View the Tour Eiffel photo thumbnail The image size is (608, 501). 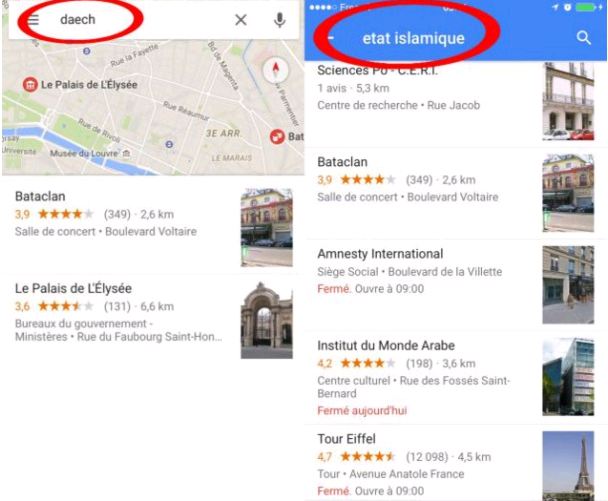coord(568,466)
